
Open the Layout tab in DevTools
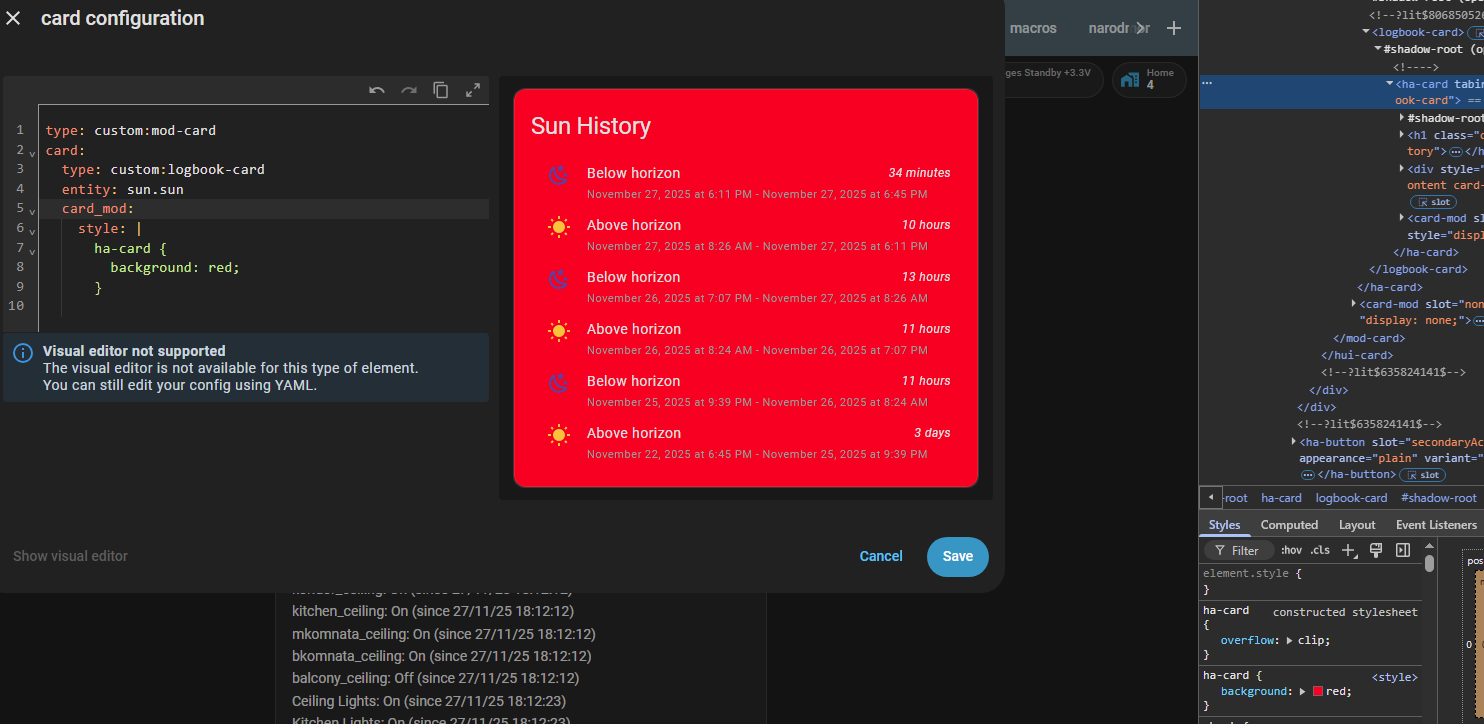click(1357, 525)
